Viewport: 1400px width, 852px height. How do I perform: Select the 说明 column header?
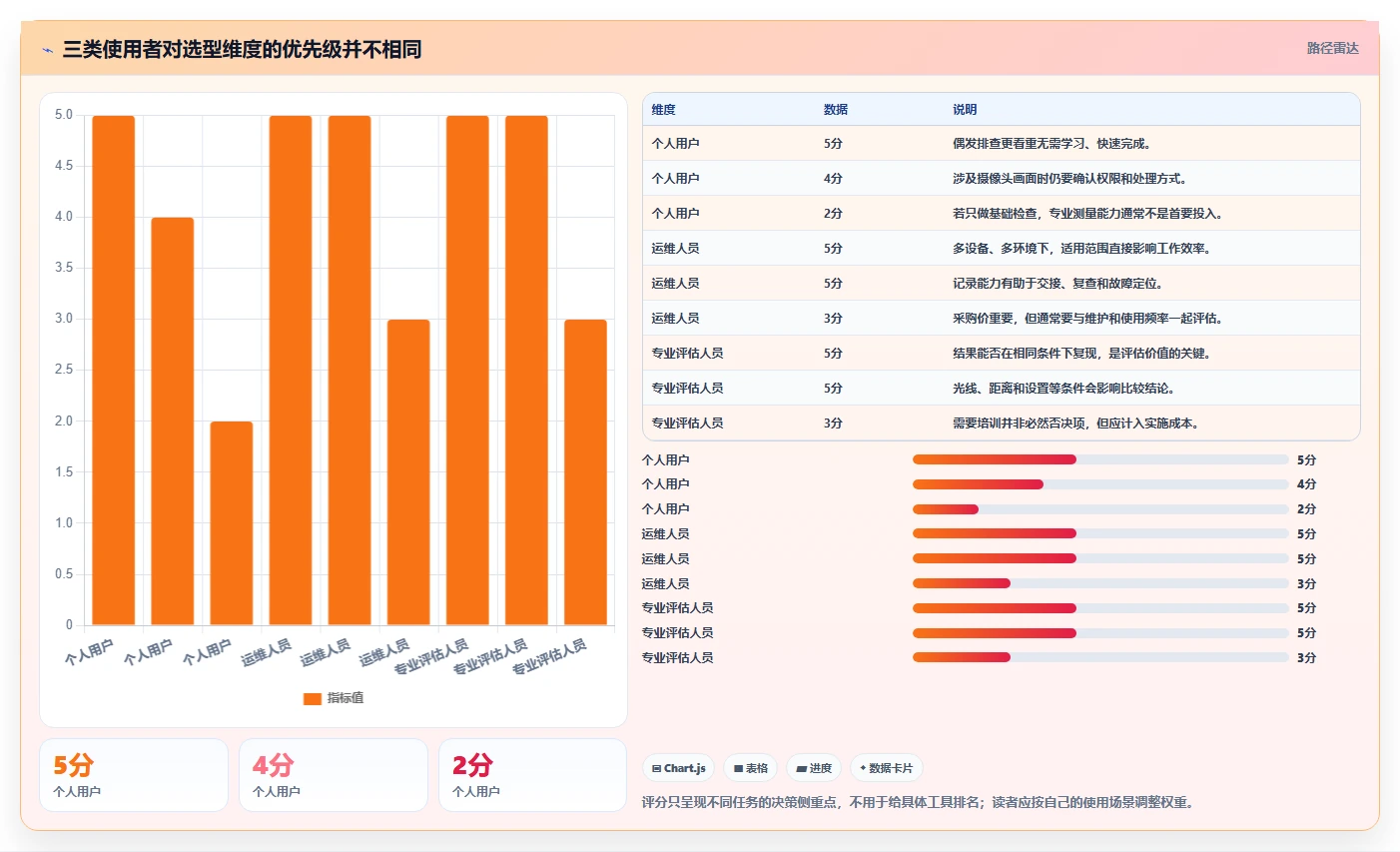(965, 110)
